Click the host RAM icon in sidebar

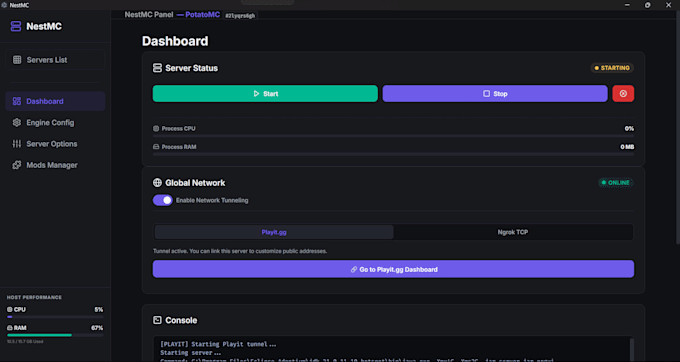pos(10,328)
